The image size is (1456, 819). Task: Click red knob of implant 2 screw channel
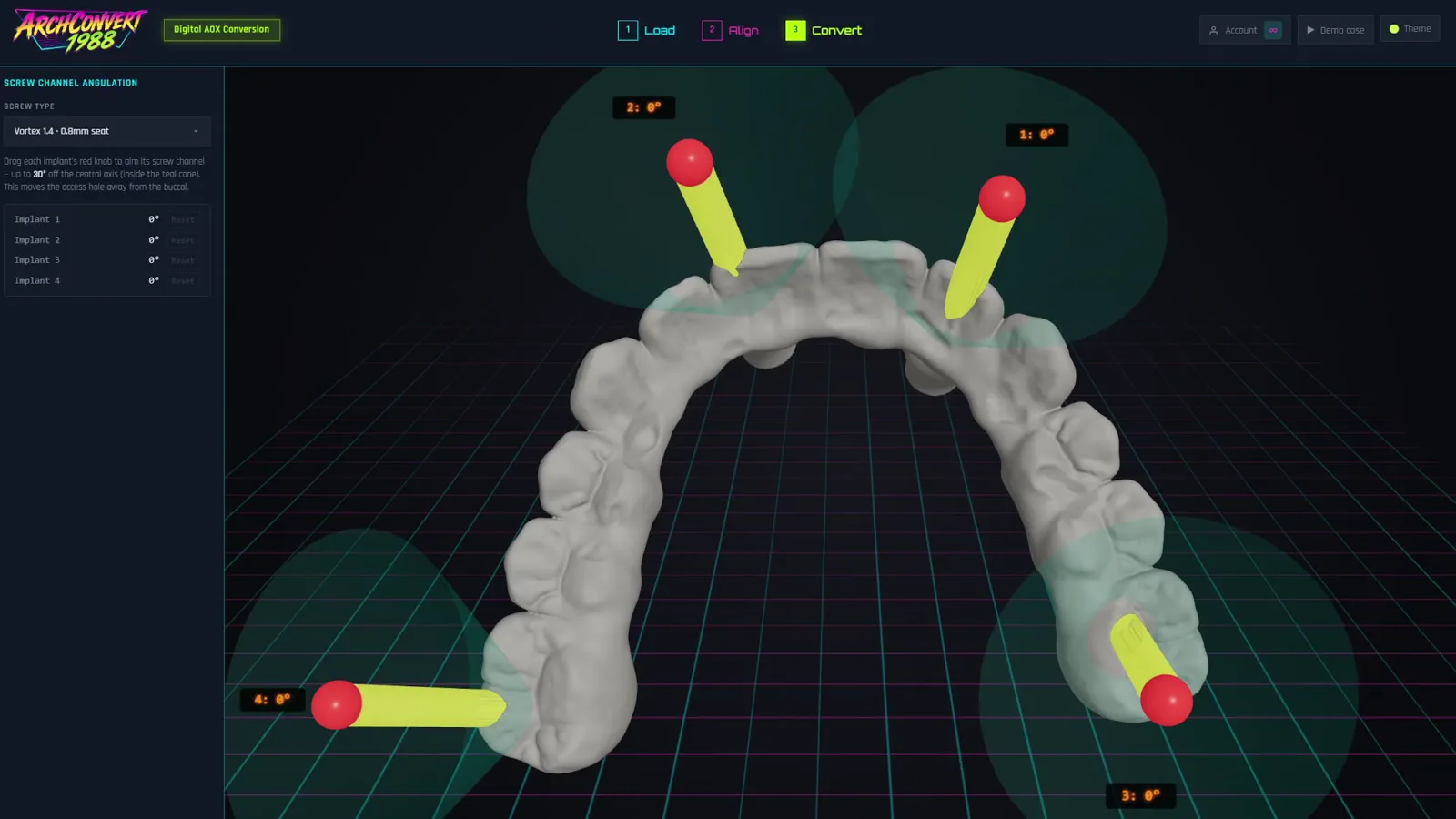[690, 162]
